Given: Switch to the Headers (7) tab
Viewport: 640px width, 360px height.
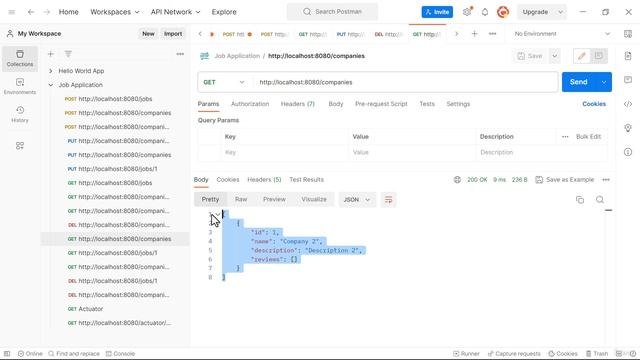Looking at the screenshot, I should click(298, 104).
